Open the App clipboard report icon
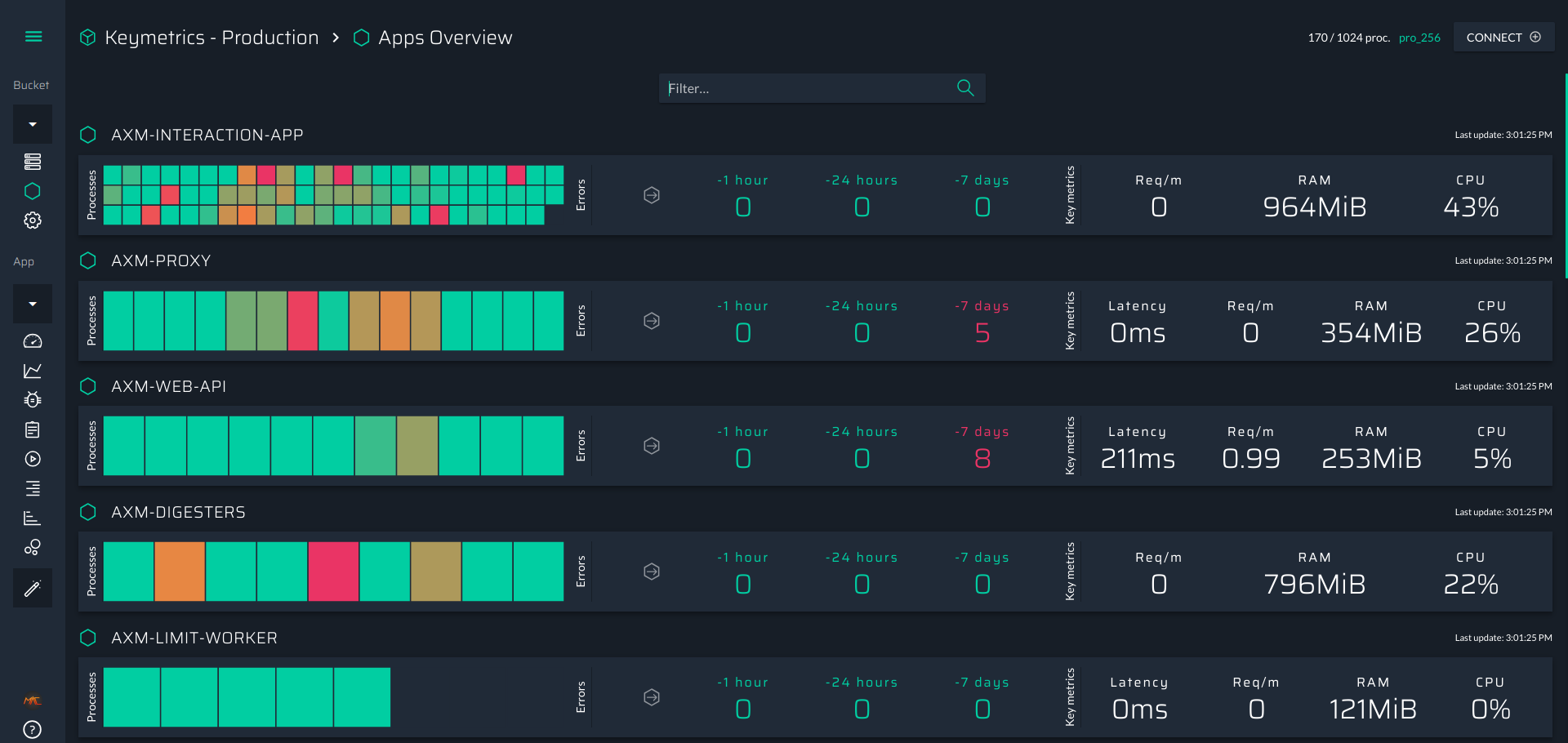This screenshot has height=743, width=1568. click(x=33, y=429)
